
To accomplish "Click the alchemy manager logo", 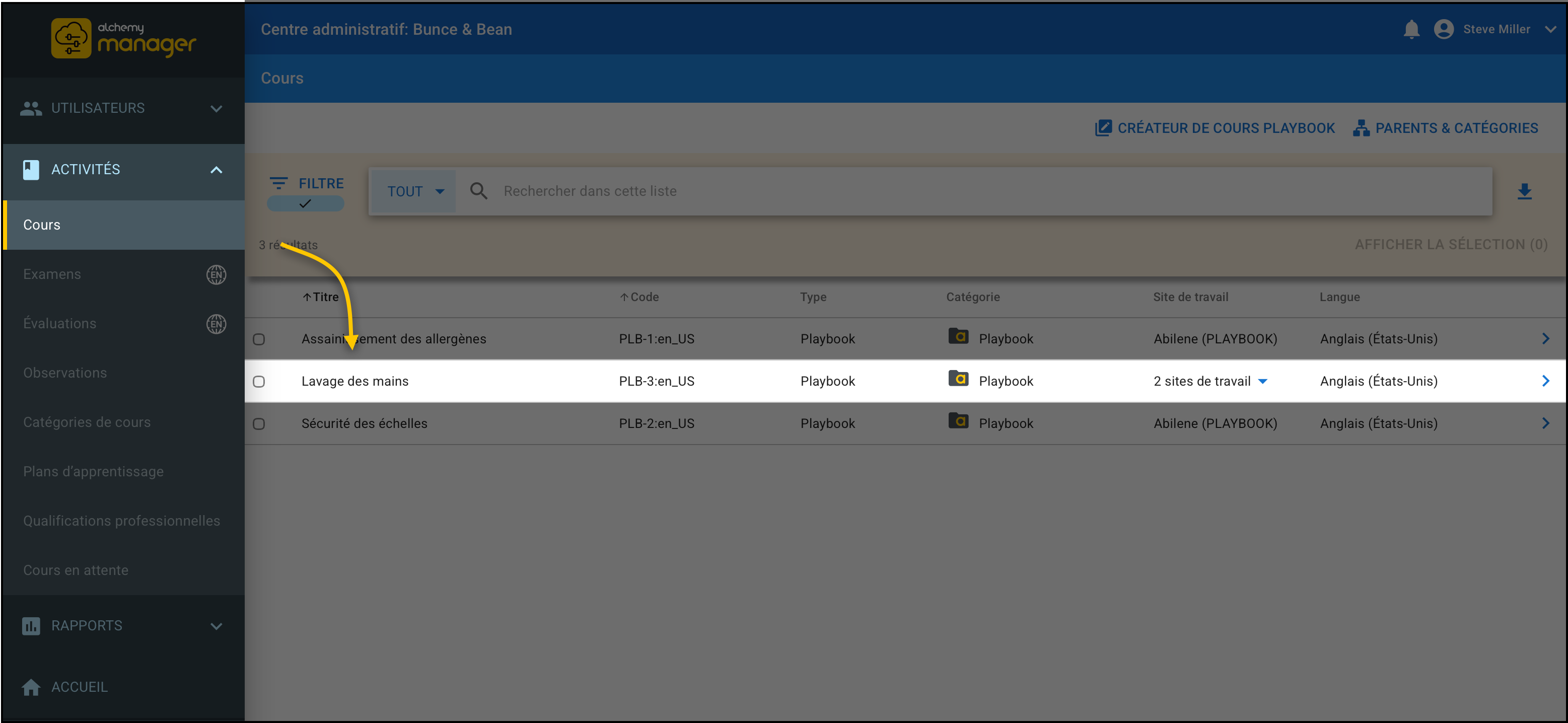I will [123, 38].
